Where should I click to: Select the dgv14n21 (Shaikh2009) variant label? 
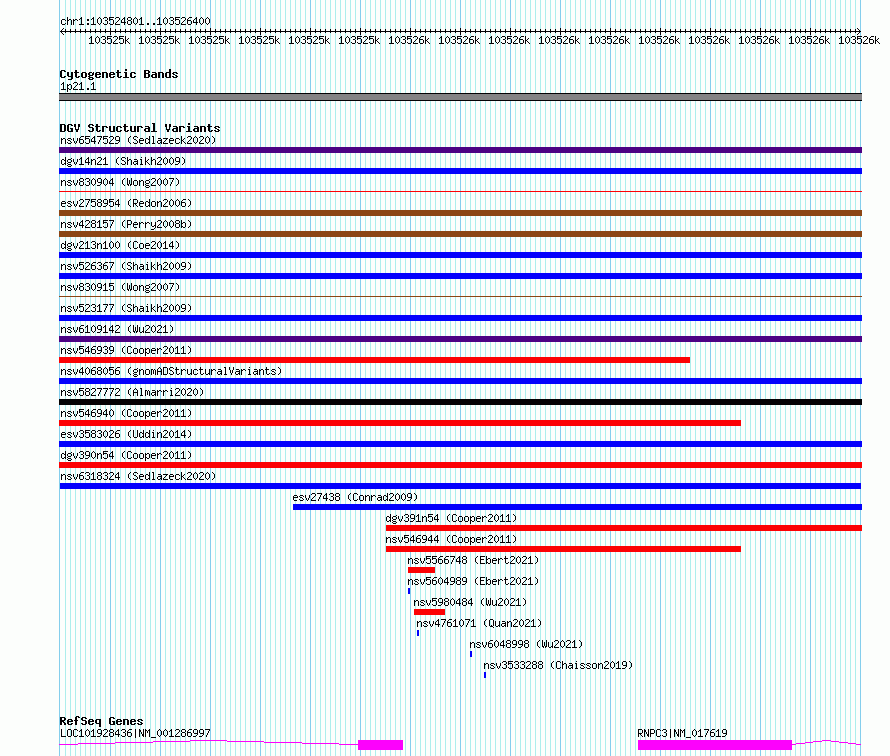click(123, 161)
